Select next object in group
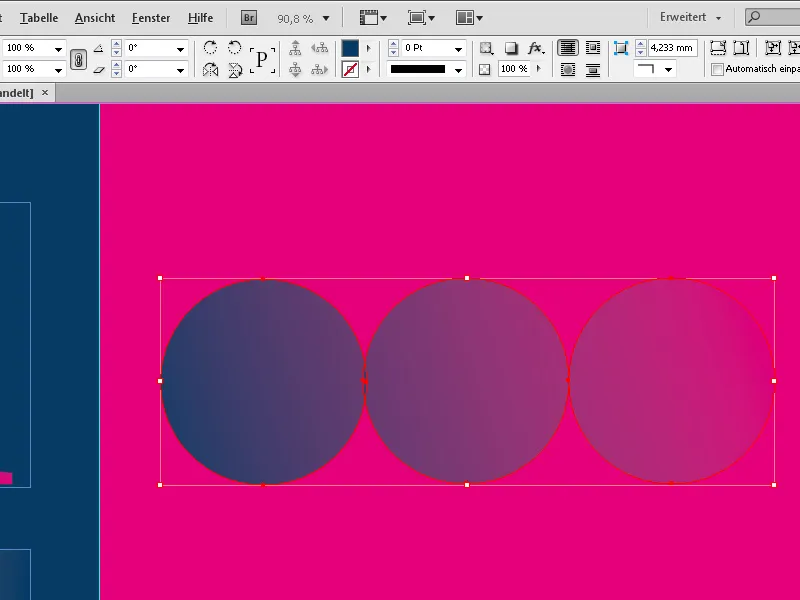The width and height of the screenshot is (800, 600). (x=320, y=69)
